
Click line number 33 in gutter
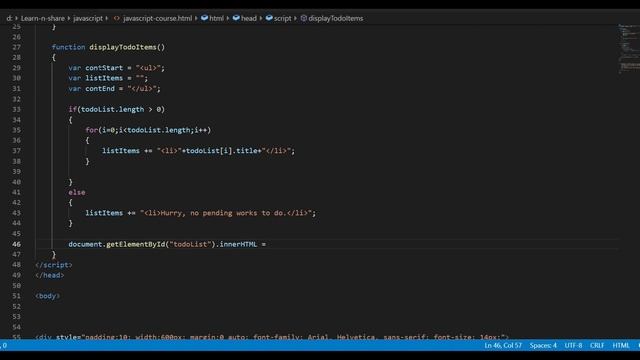tap(16, 109)
